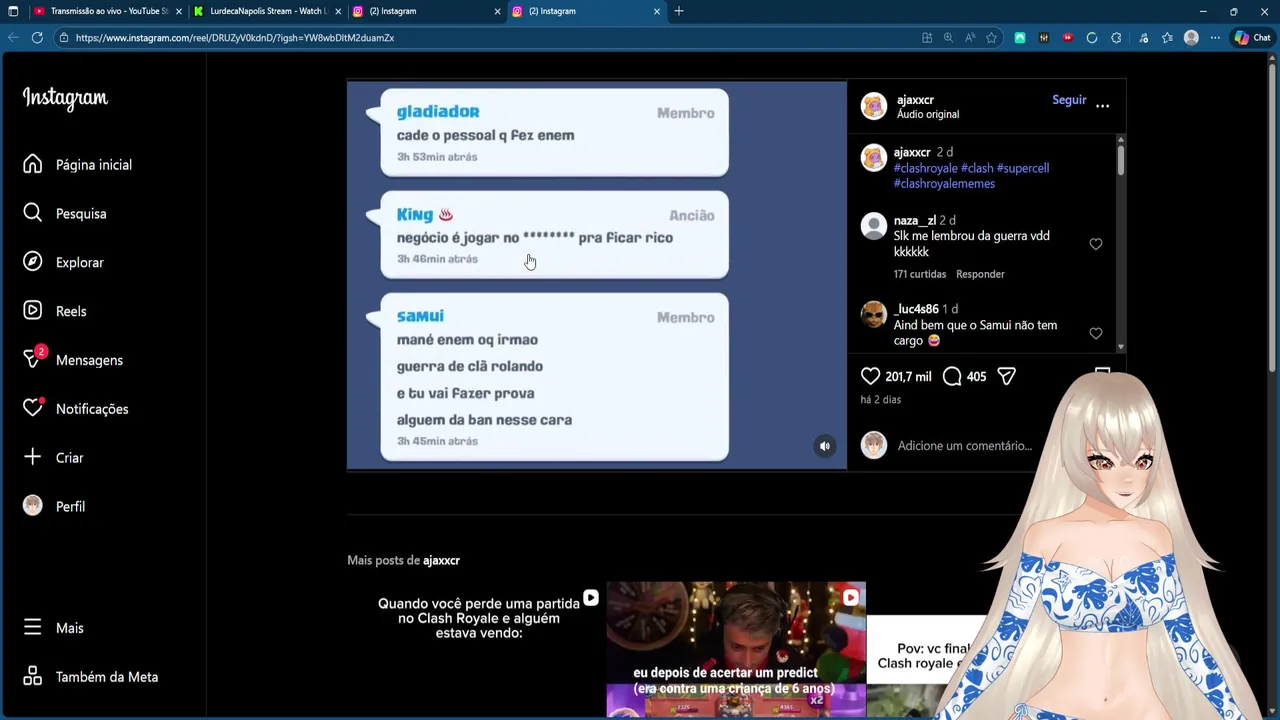Click the Reels play icon in sidebar
Screen dimensions: 1280x720
click(x=33, y=311)
